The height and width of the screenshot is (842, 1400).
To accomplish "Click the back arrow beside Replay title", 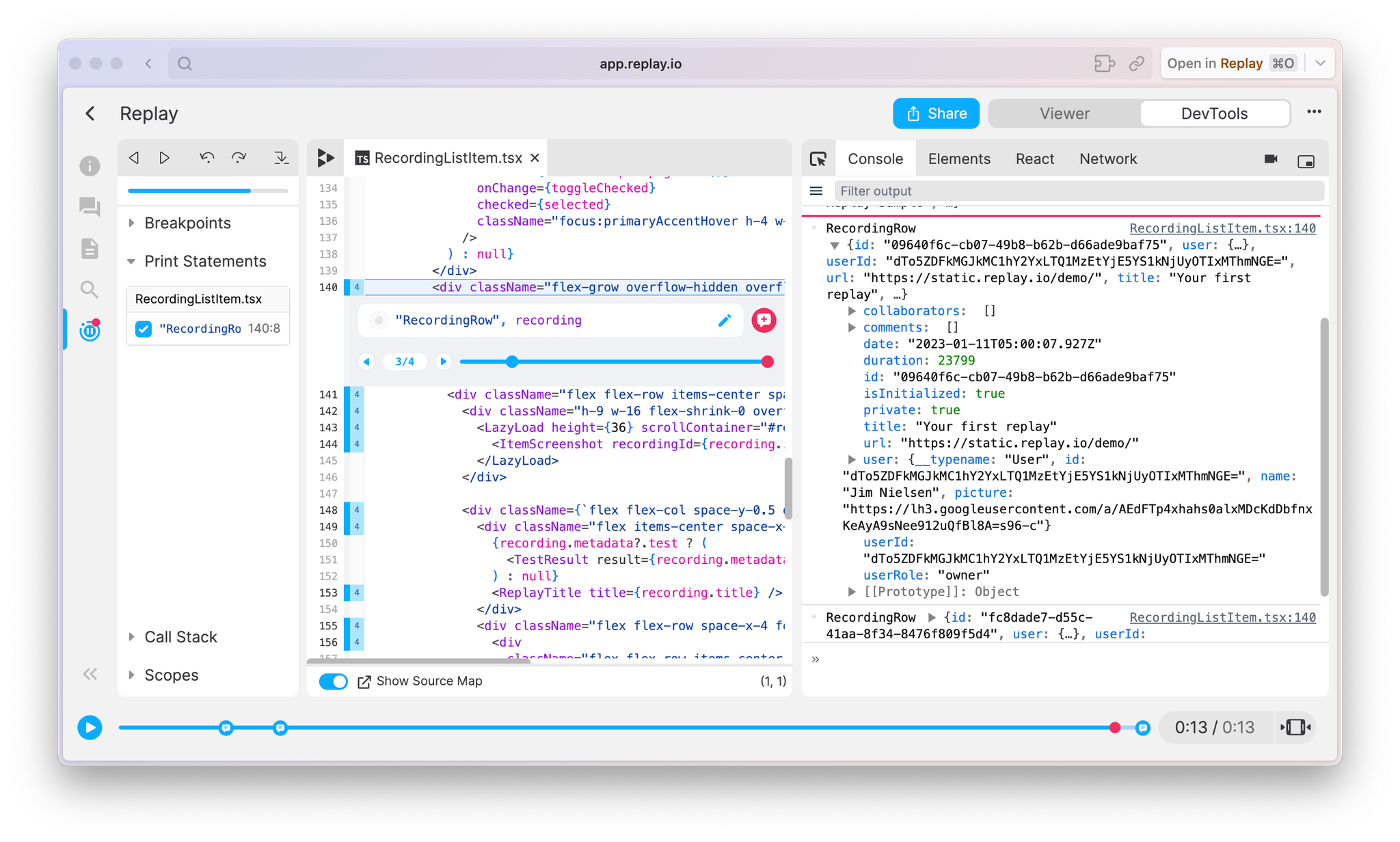I will pyautogui.click(x=90, y=113).
